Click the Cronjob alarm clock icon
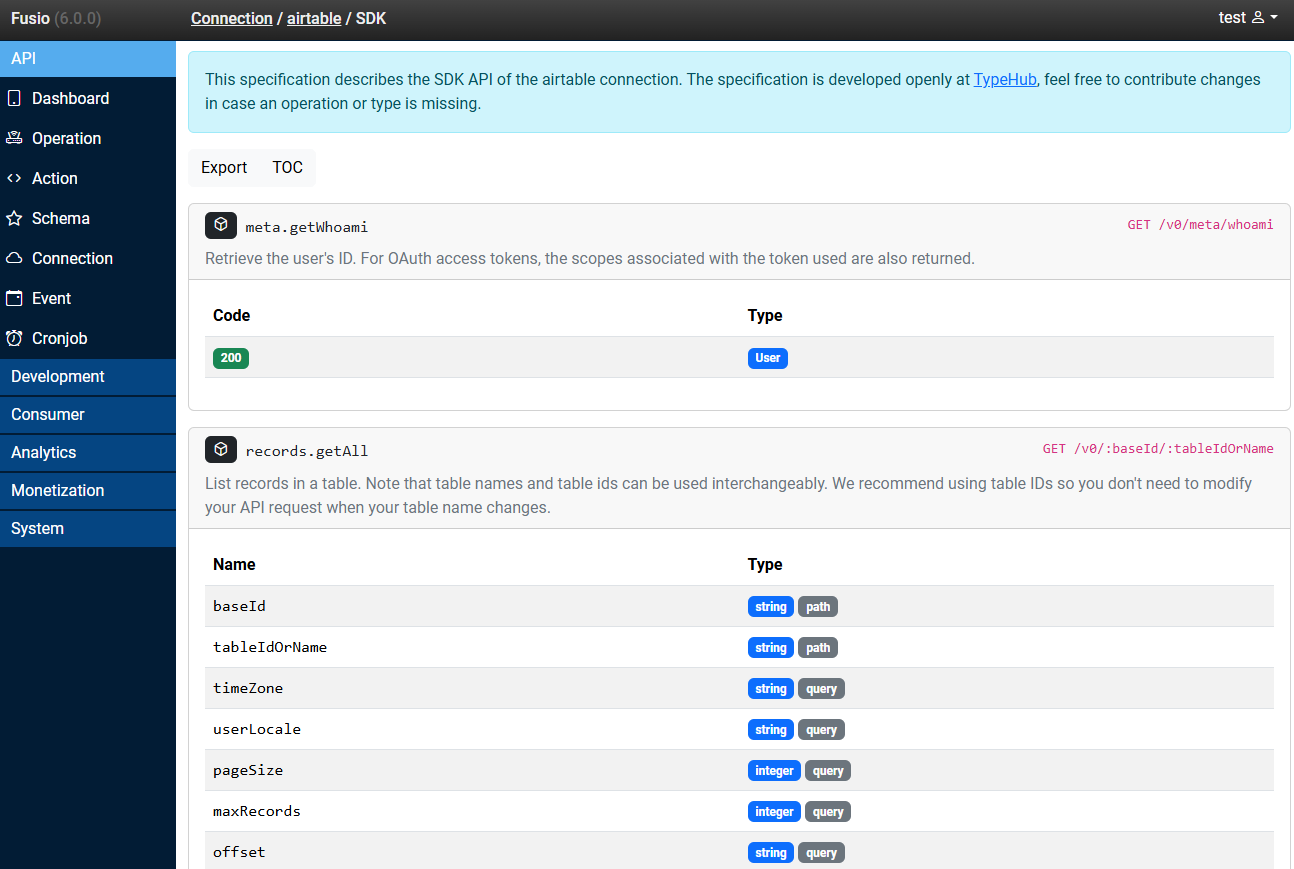 (14, 338)
